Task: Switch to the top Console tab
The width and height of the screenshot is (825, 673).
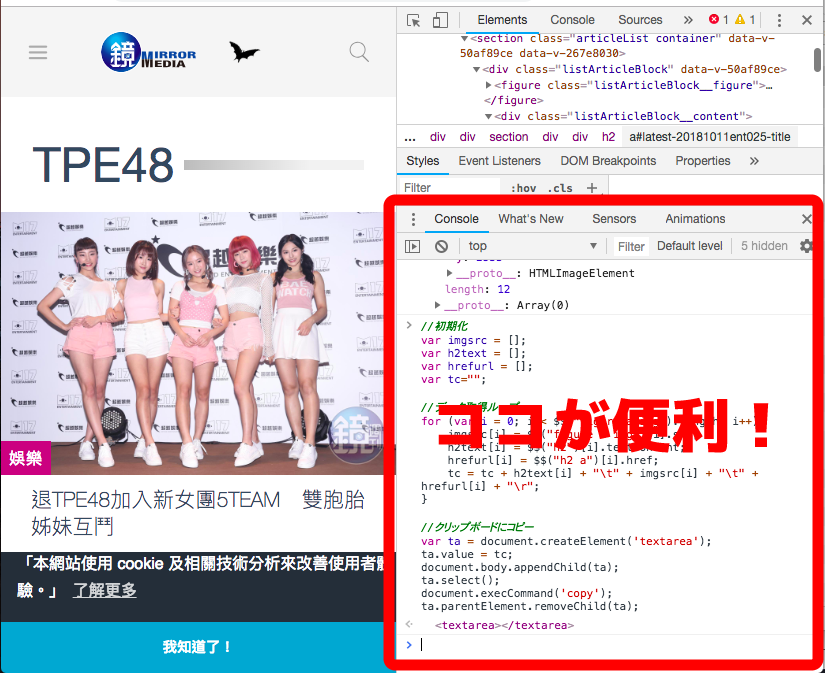Action: click(x=572, y=20)
